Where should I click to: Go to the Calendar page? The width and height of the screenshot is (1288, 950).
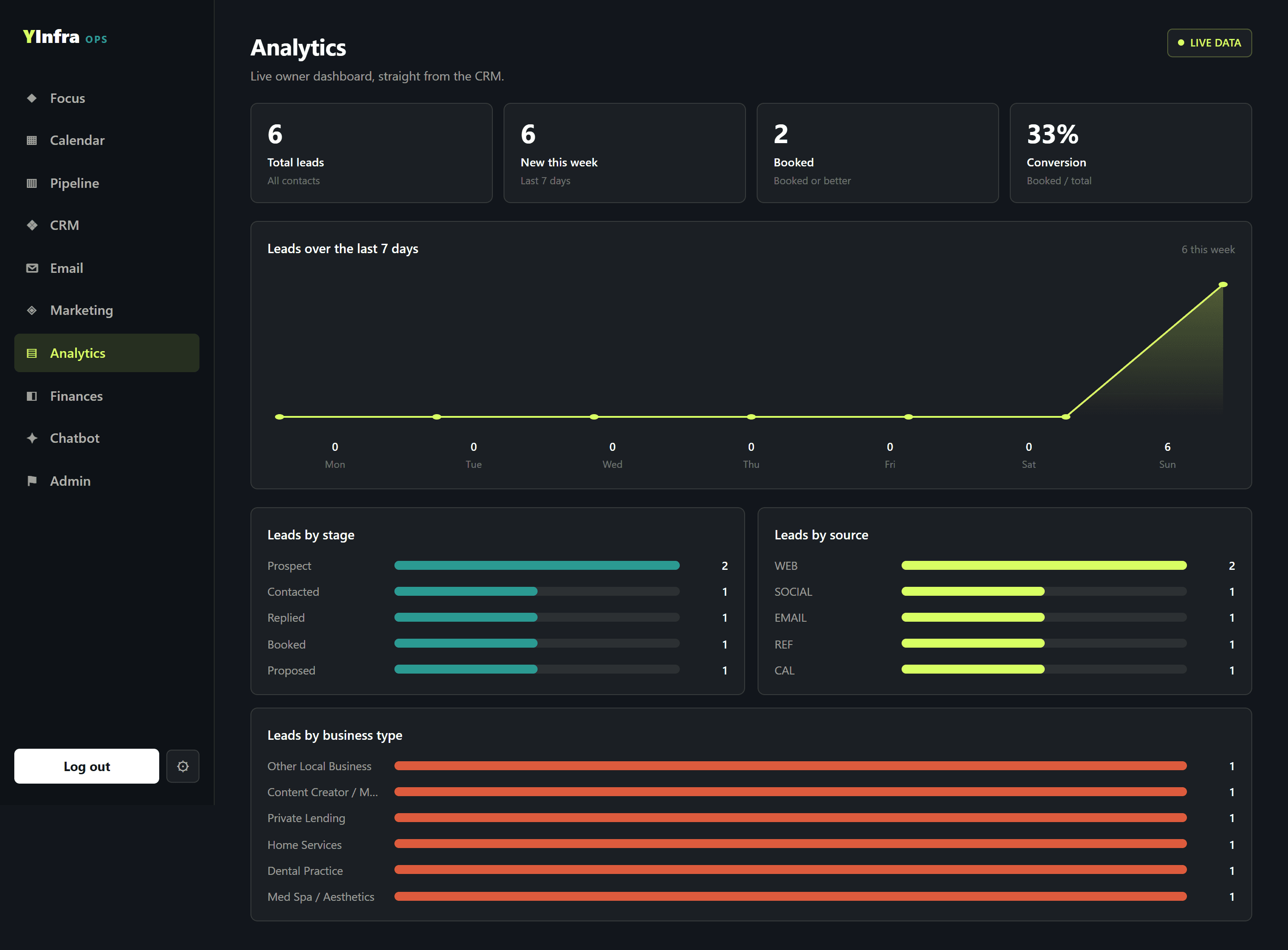[x=107, y=140]
